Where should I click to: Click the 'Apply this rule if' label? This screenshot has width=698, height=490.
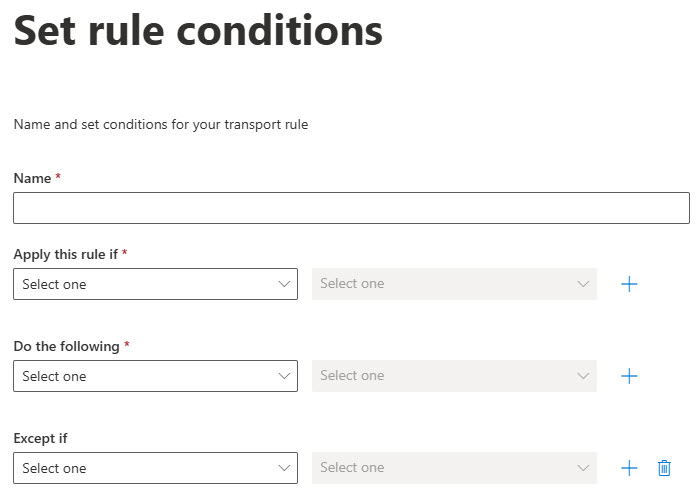[x=65, y=254]
